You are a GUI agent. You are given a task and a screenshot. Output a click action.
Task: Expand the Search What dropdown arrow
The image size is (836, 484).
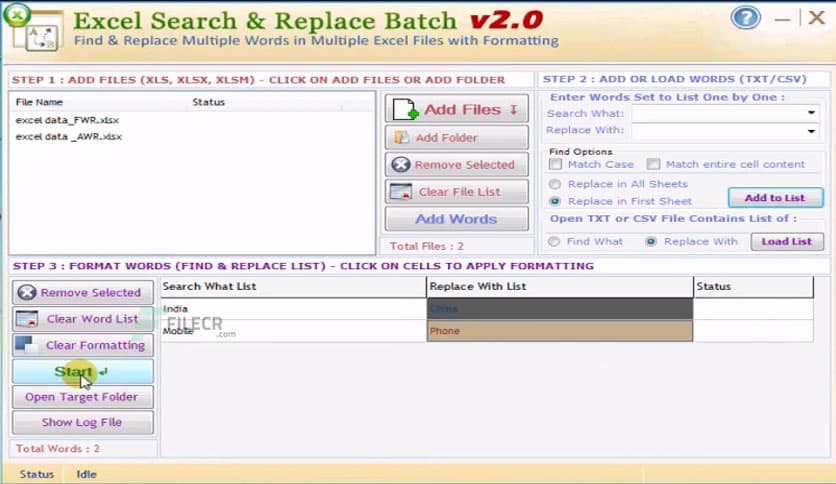[811, 112]
